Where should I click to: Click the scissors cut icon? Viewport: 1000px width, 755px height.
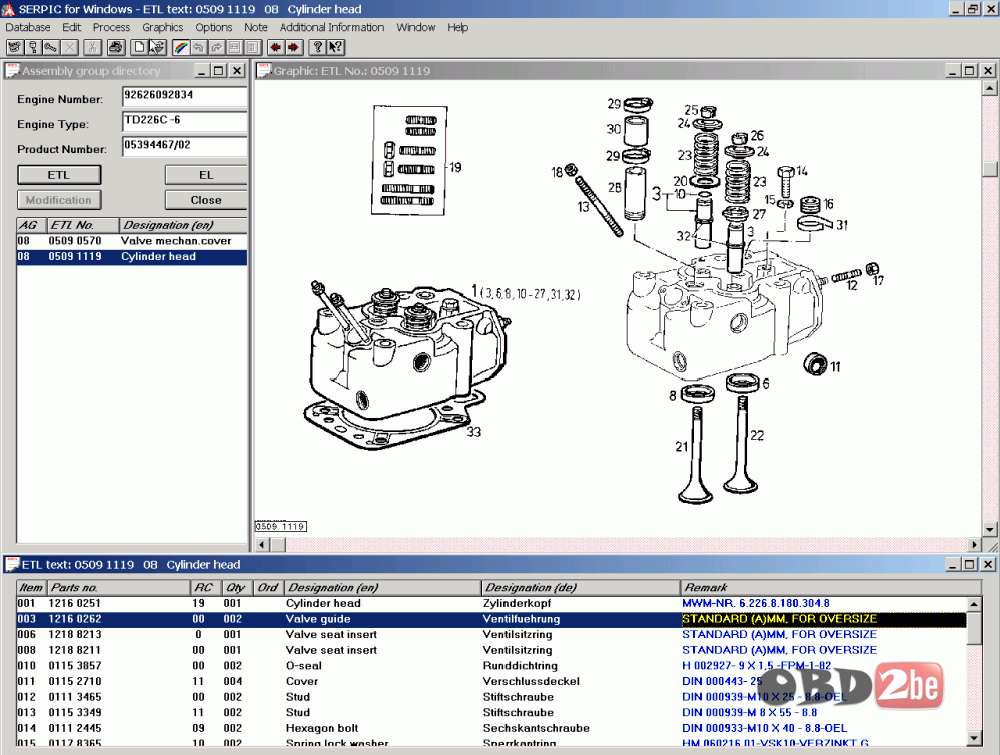pyautogui.click(x=92, y=47)
